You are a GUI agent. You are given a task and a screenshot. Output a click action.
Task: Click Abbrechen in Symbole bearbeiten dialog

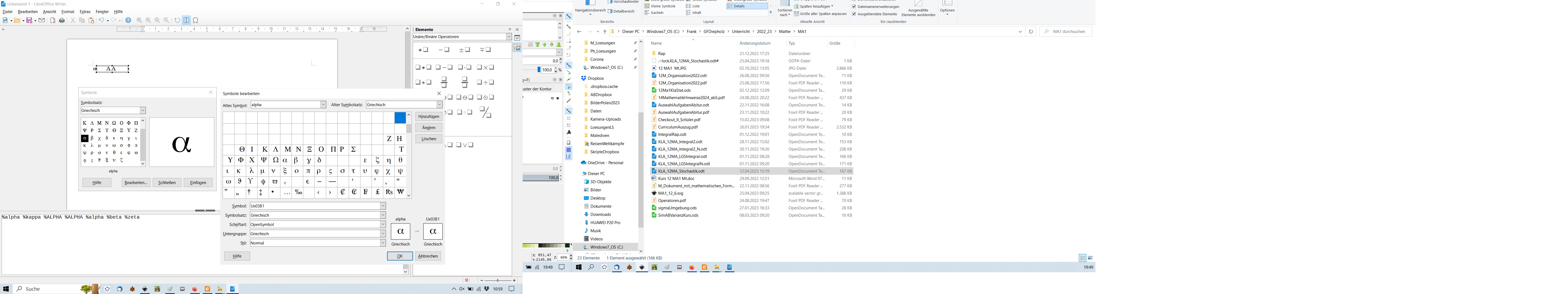pyautogui.click(x=428, y=256)
